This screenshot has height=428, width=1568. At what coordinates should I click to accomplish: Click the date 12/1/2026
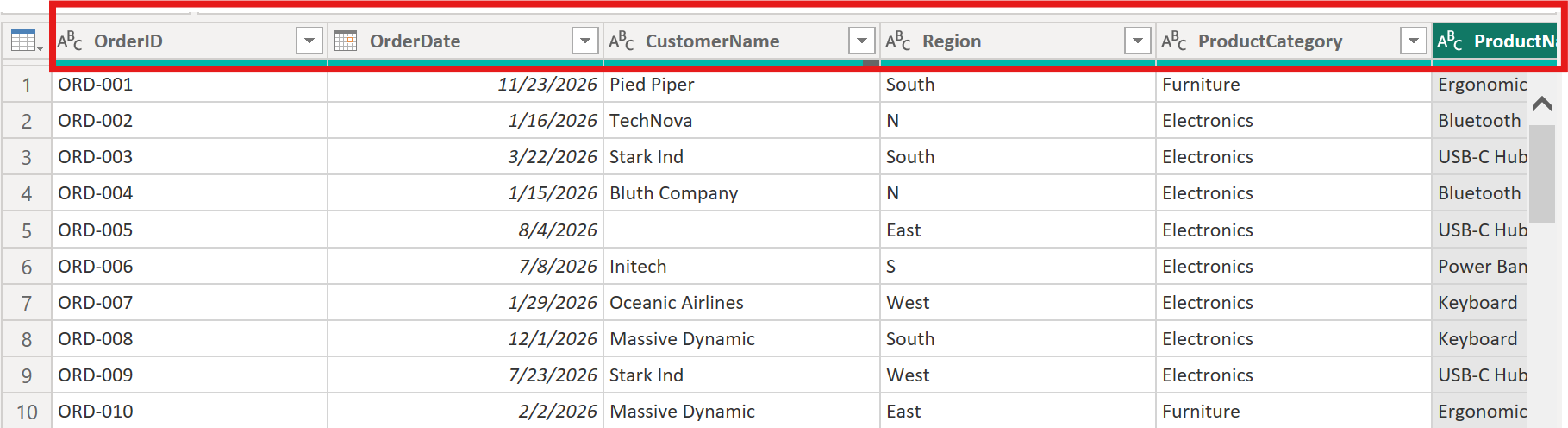point(553,339)
